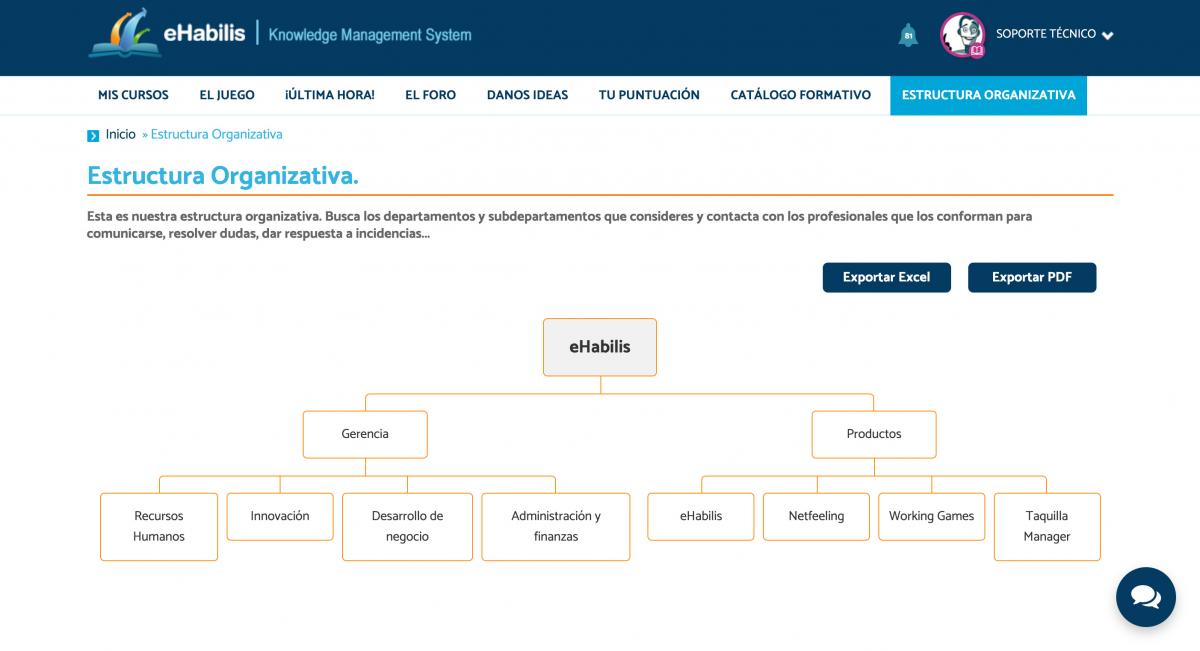The image size is (1200, 651).
Task: Open the Productos department node
Action: pyautogui.click(x=874, y=434)
